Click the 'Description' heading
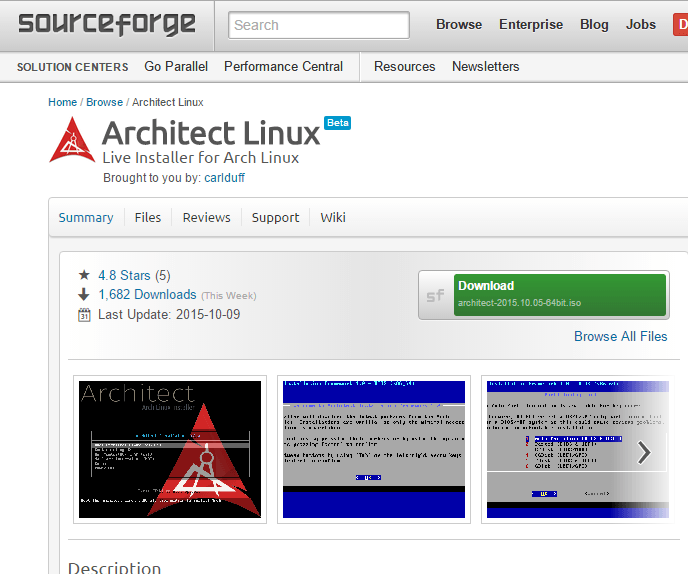This screenshot has height=574, width=688. coord(115,567)
